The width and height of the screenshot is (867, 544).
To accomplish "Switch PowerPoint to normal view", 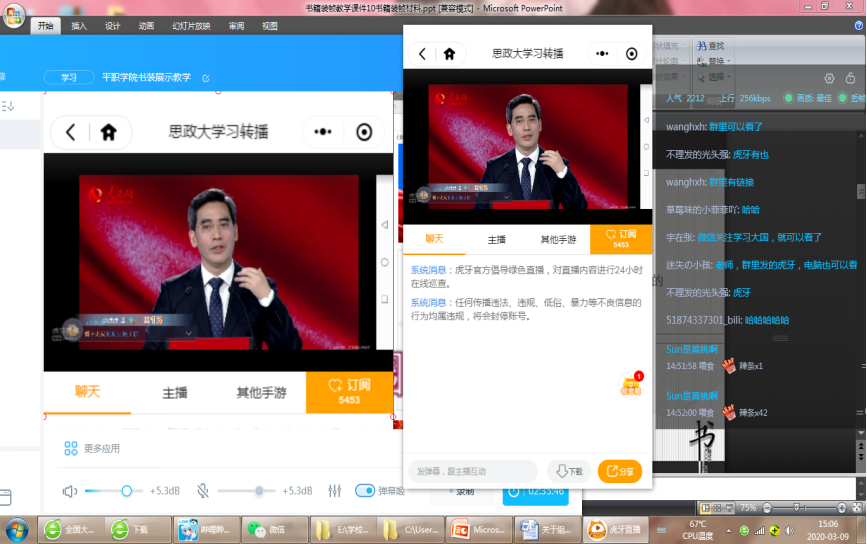I will 706,508.
